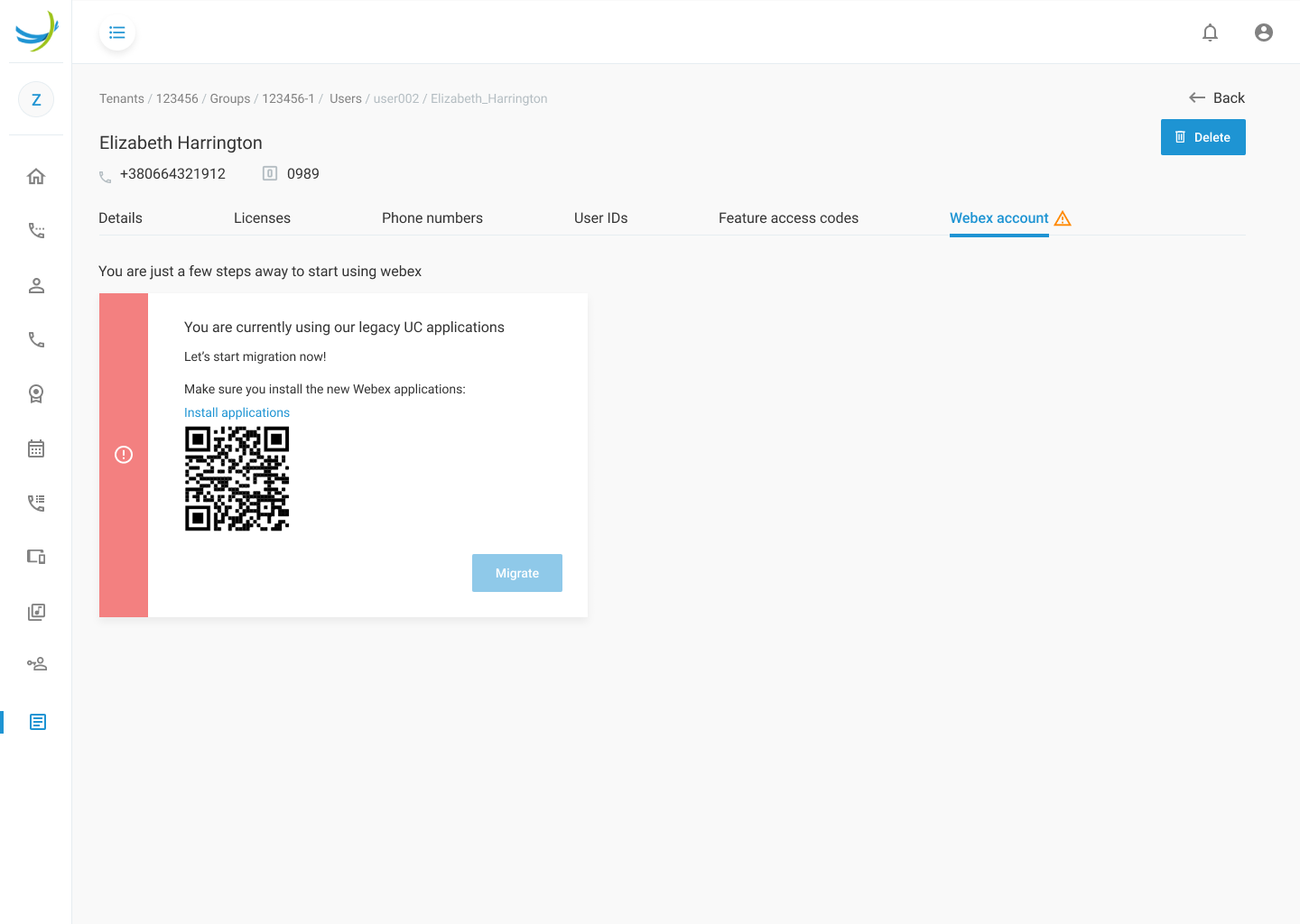Navigate to 123456-1 group breadcrumb
Image resolution: width=1300 pixels, height=924 pixels.
[x=288, y=98]
